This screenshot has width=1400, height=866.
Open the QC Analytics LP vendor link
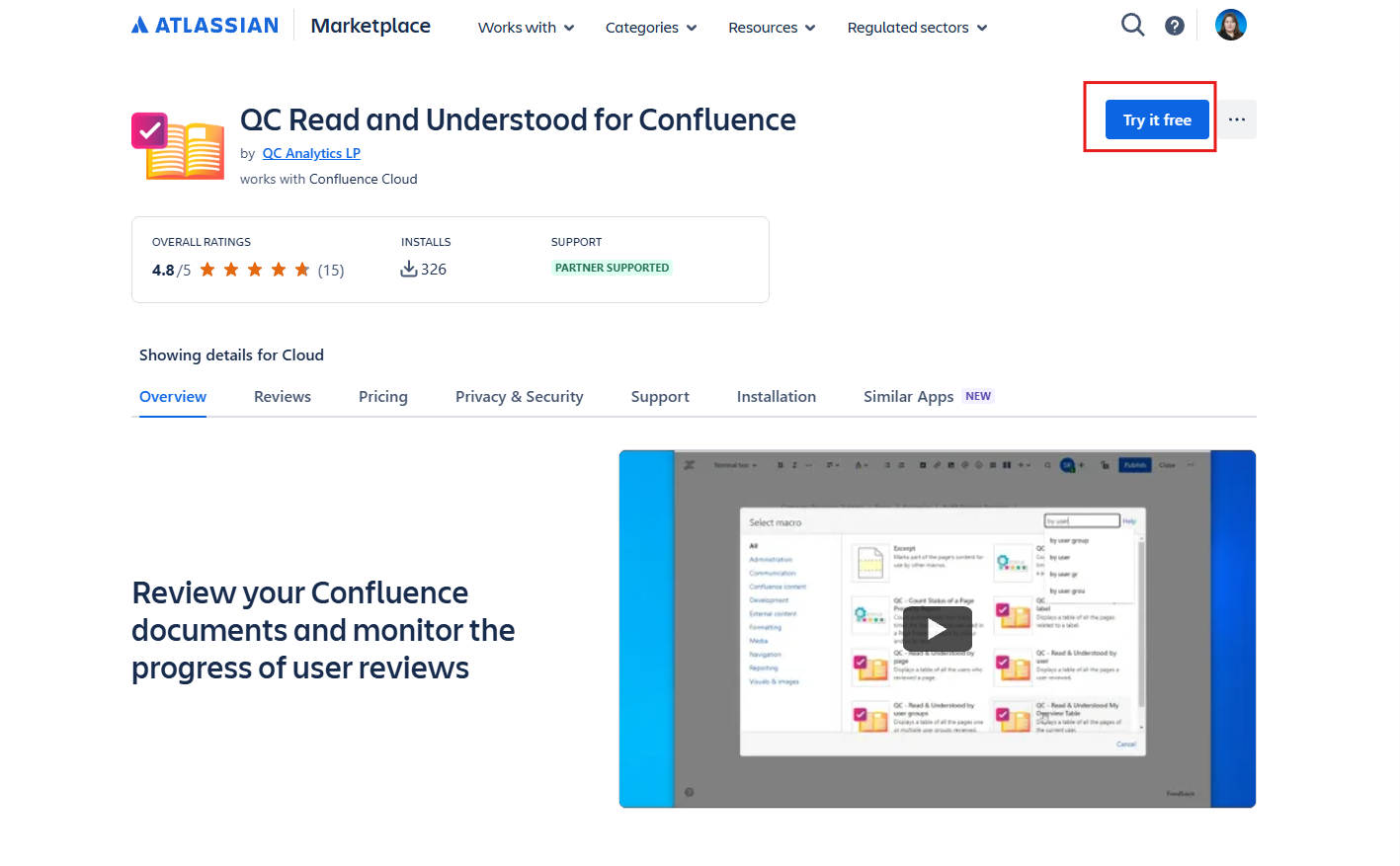[311, 153]
